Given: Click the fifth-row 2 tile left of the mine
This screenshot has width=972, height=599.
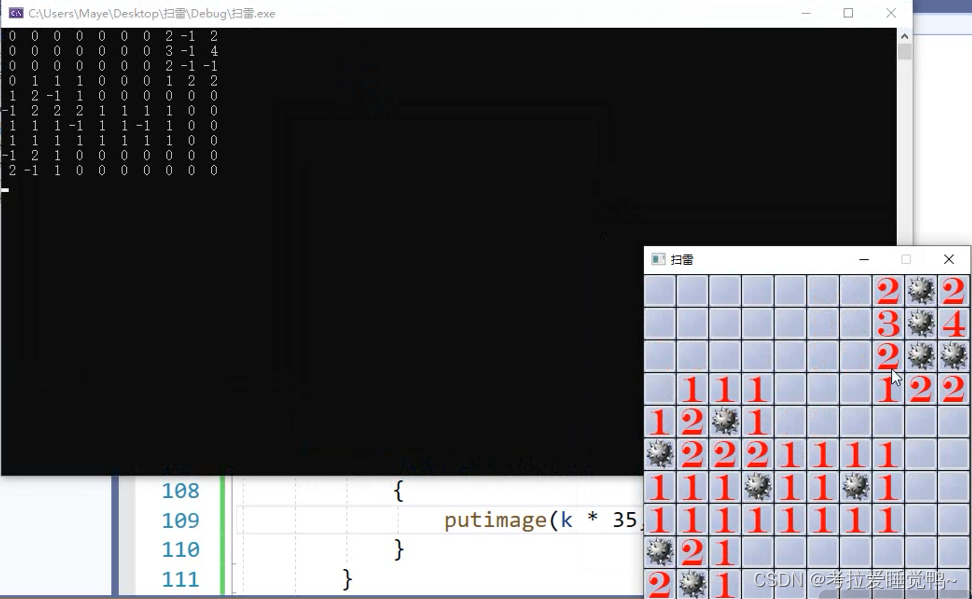Looking at the screenshot, I should 692,422.
